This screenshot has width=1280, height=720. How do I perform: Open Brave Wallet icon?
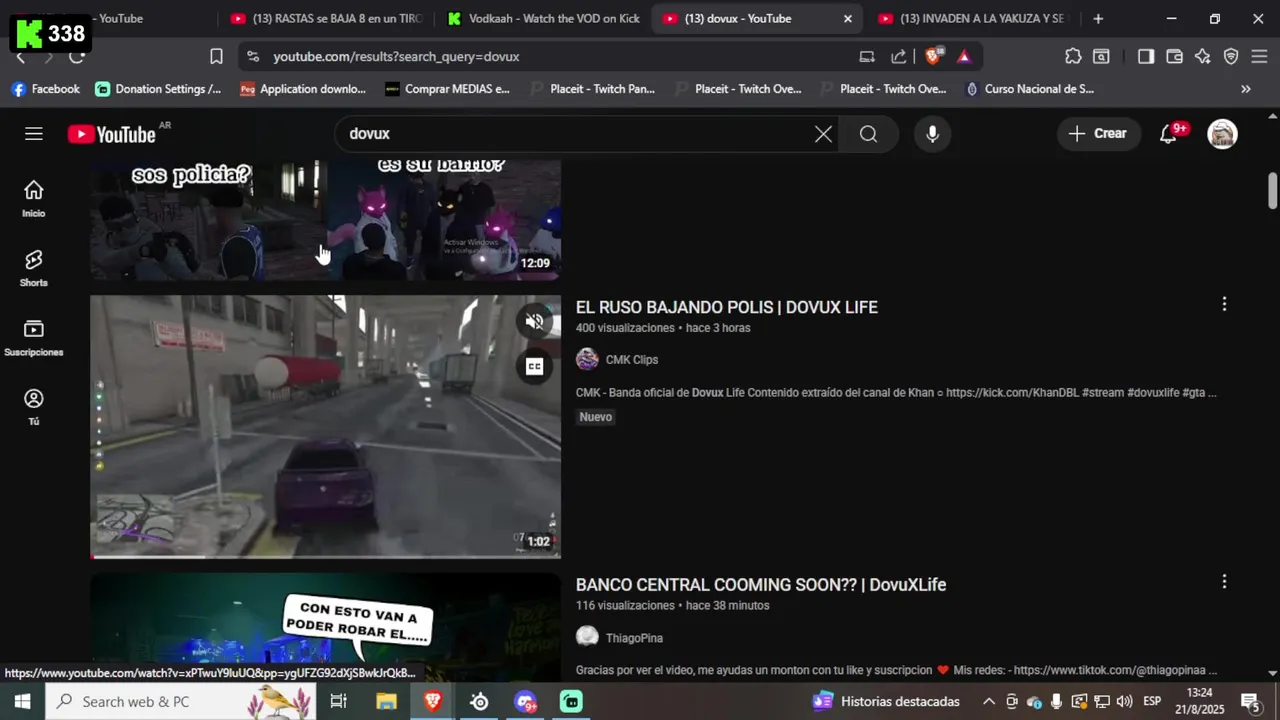coord(1174,57)
